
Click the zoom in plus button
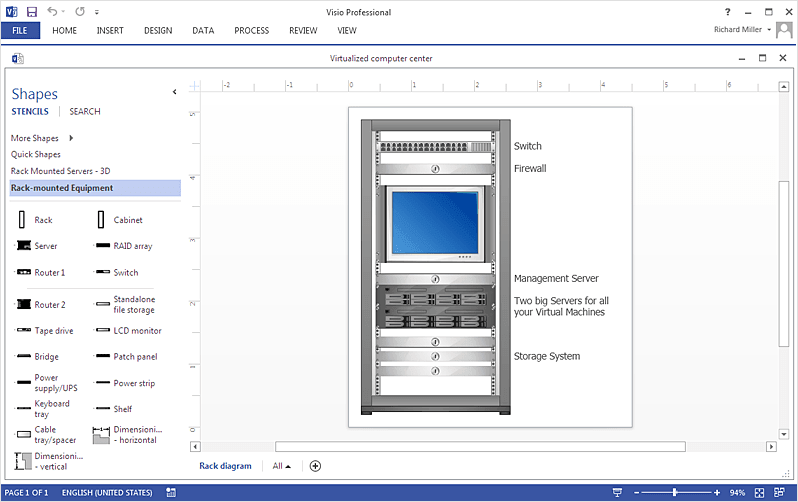717,492
